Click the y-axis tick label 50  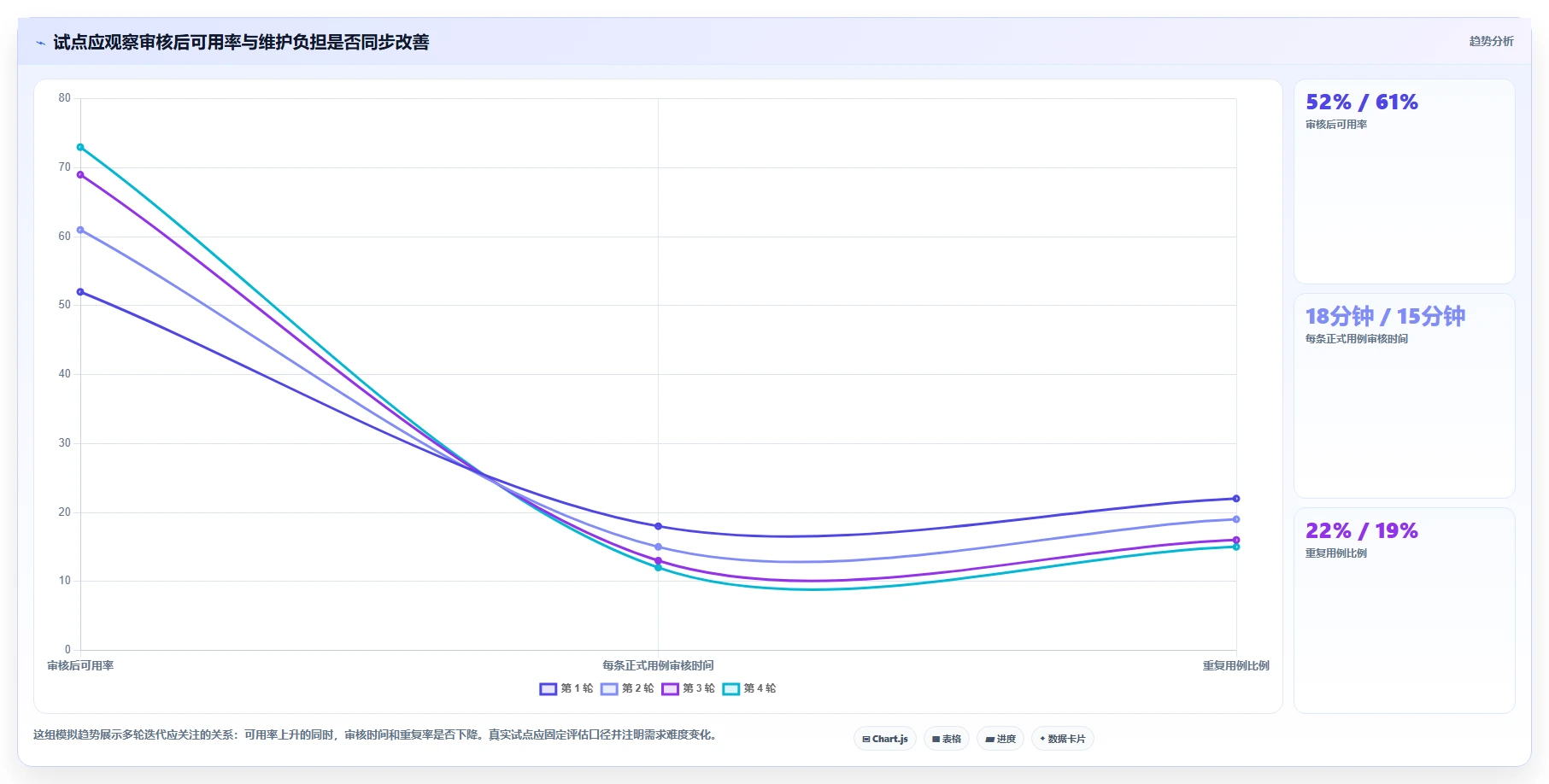65,305
